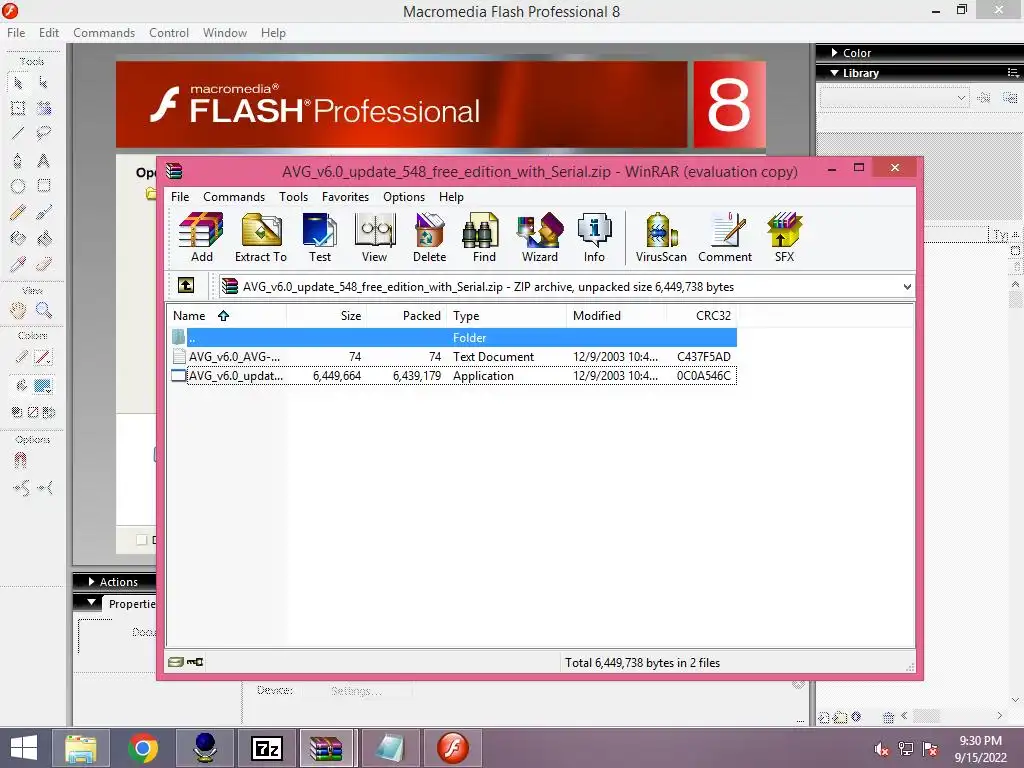Sort by the CRC32 column header
This screenshot has height=768, width=1024.
click(x=702, y=315)
